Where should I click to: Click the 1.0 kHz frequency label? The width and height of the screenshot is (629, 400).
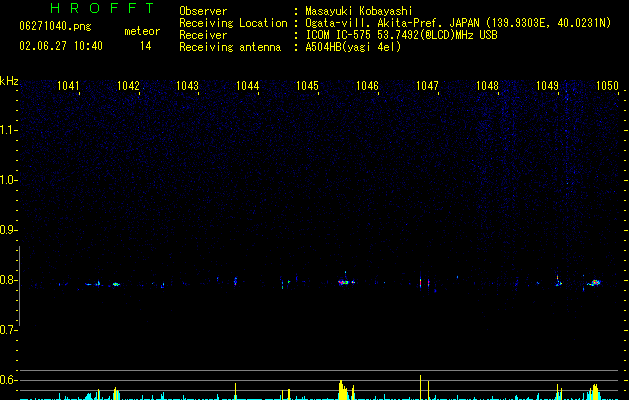[x=8, y=180]
